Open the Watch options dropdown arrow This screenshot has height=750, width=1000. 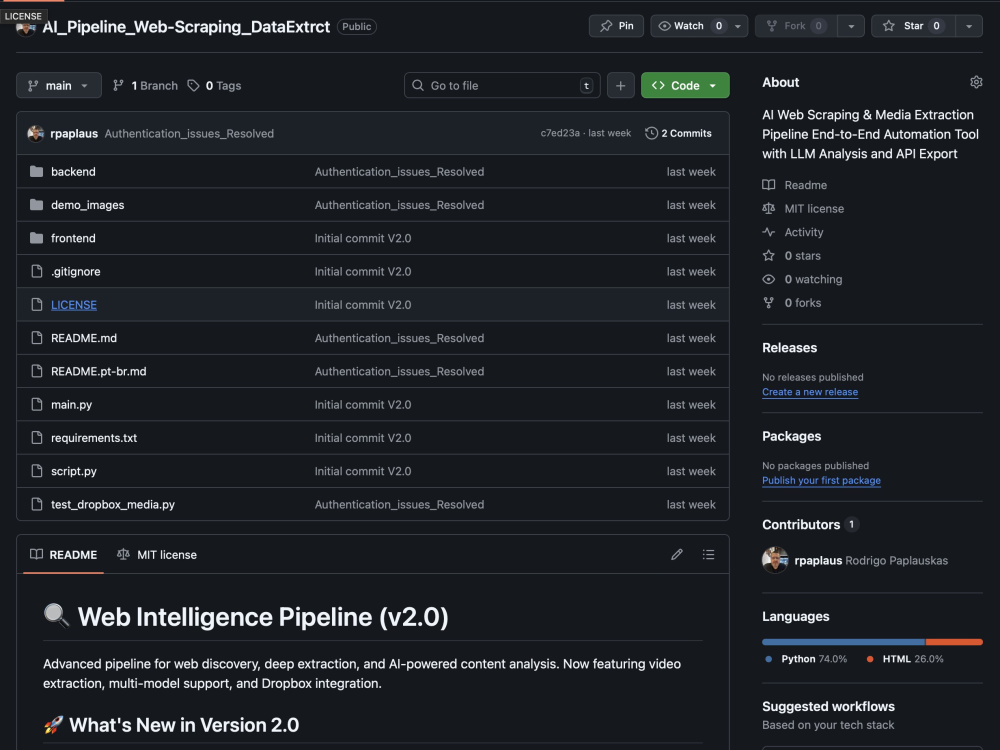(738, 26)
